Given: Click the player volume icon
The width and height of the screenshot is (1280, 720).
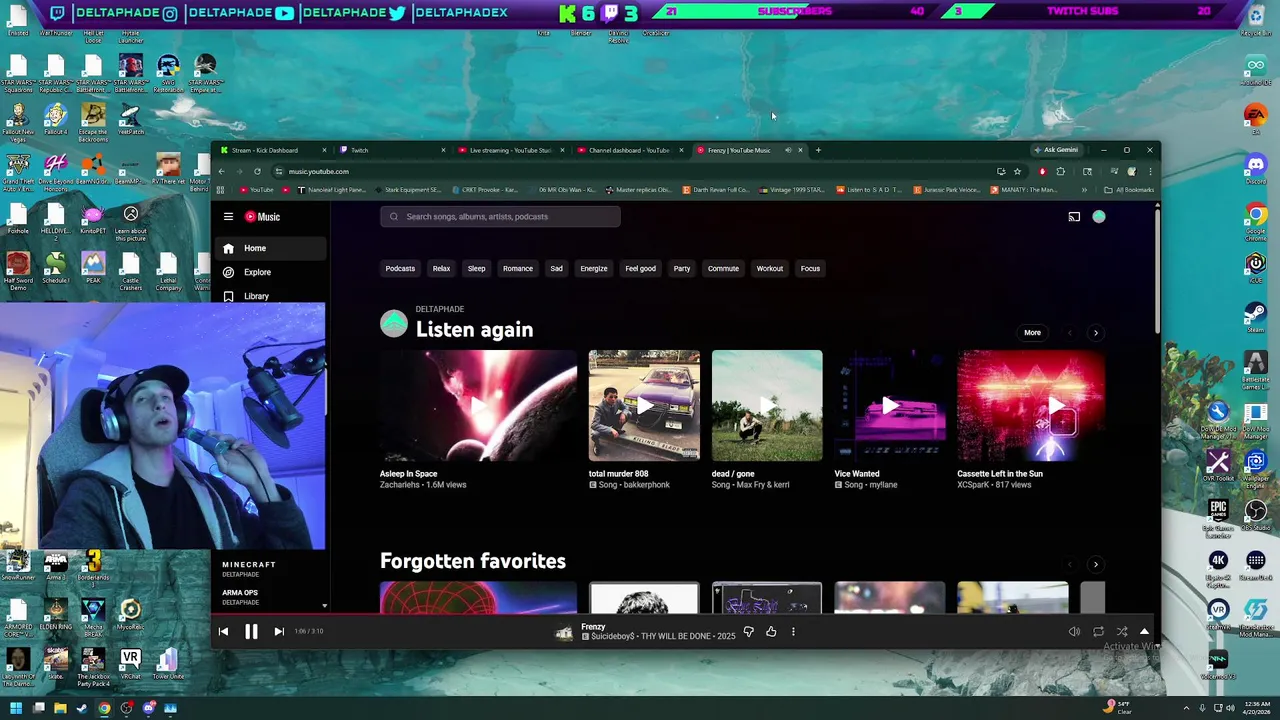Looking at the screenshot, I should tap(1074, 631).
